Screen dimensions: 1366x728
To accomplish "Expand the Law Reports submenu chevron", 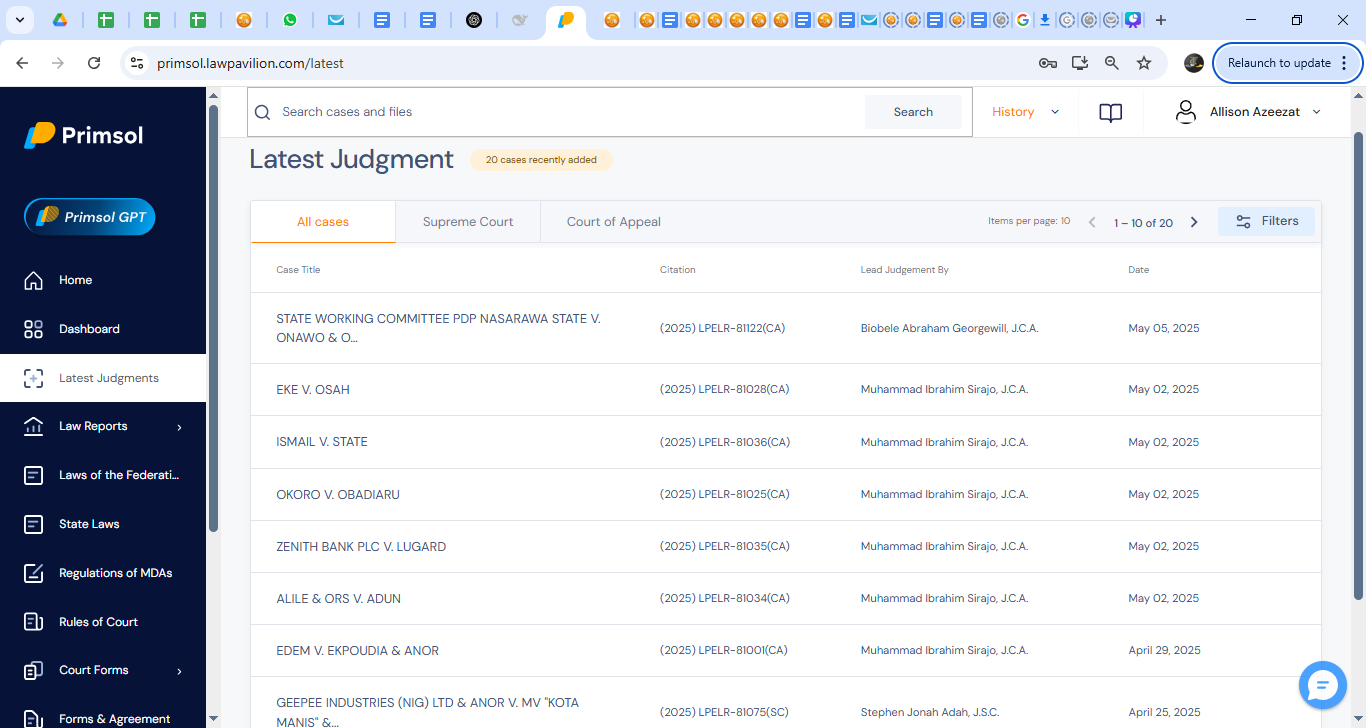I will click(x=180, y=427).
